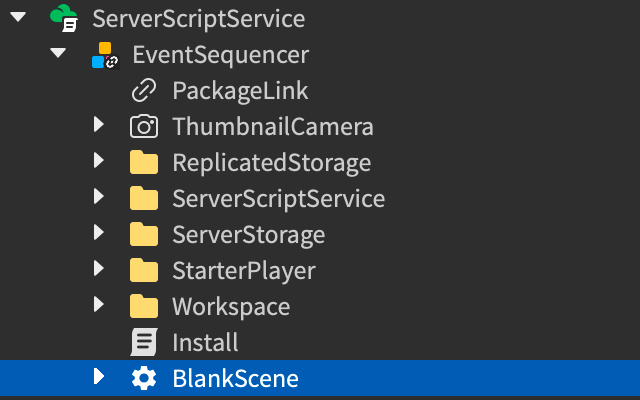Click the Install script icon
Image resolution: width=640 pixels, height=400 pixels.
click(144, 342)
